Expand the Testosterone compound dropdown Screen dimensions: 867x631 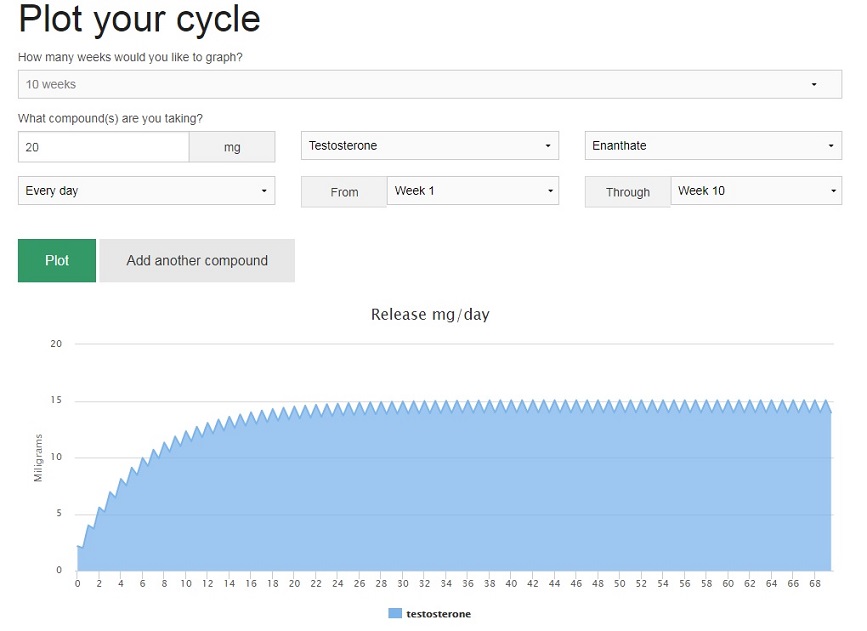point(430,145)
